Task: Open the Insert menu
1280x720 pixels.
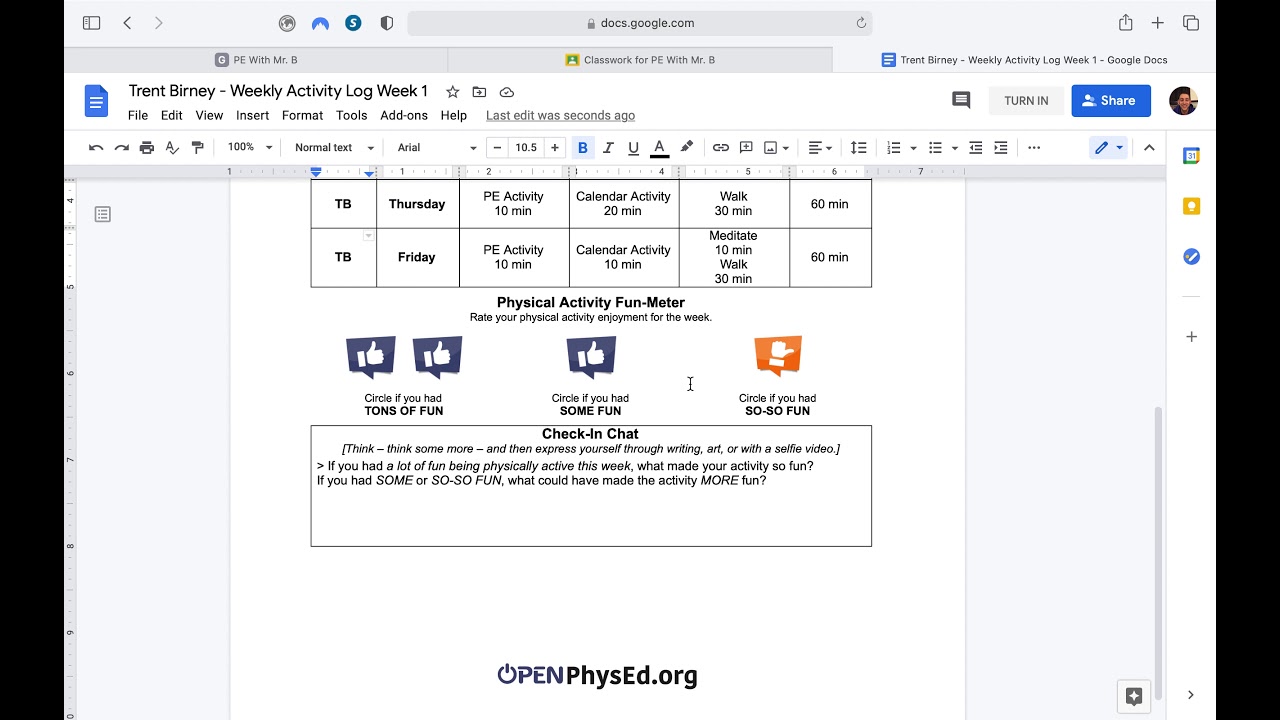Action: tap(253, 115)
